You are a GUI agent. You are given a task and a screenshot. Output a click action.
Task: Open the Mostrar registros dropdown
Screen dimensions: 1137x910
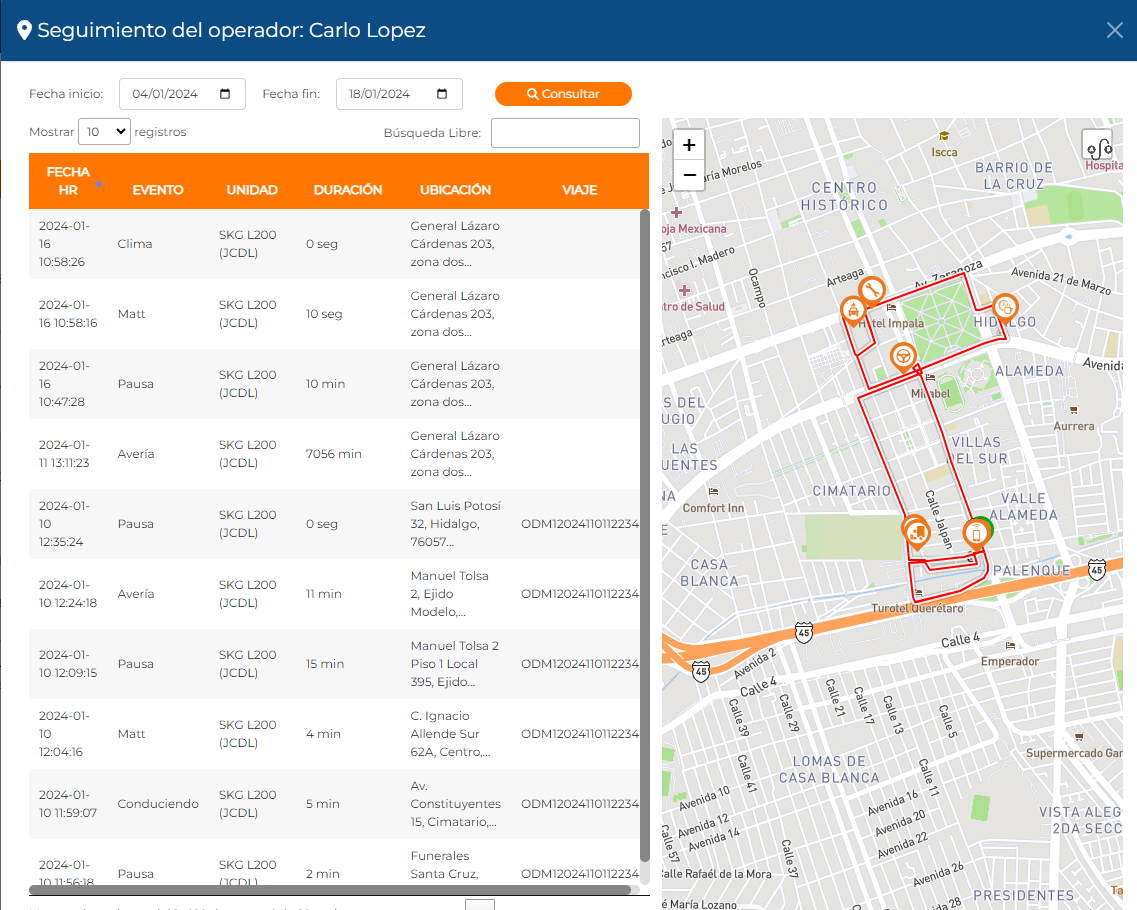pyautogui.click(x=104, y=132)
